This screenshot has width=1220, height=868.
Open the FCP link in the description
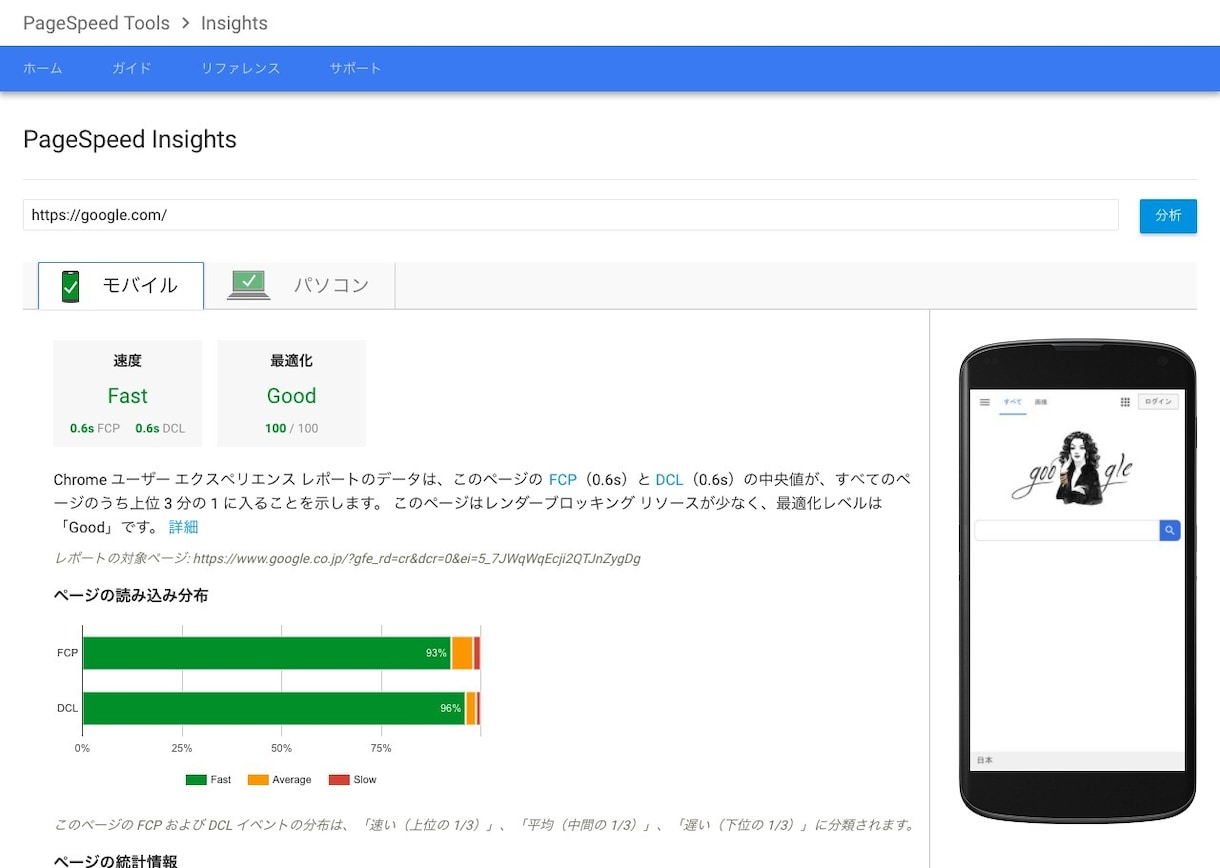(563, 480)
